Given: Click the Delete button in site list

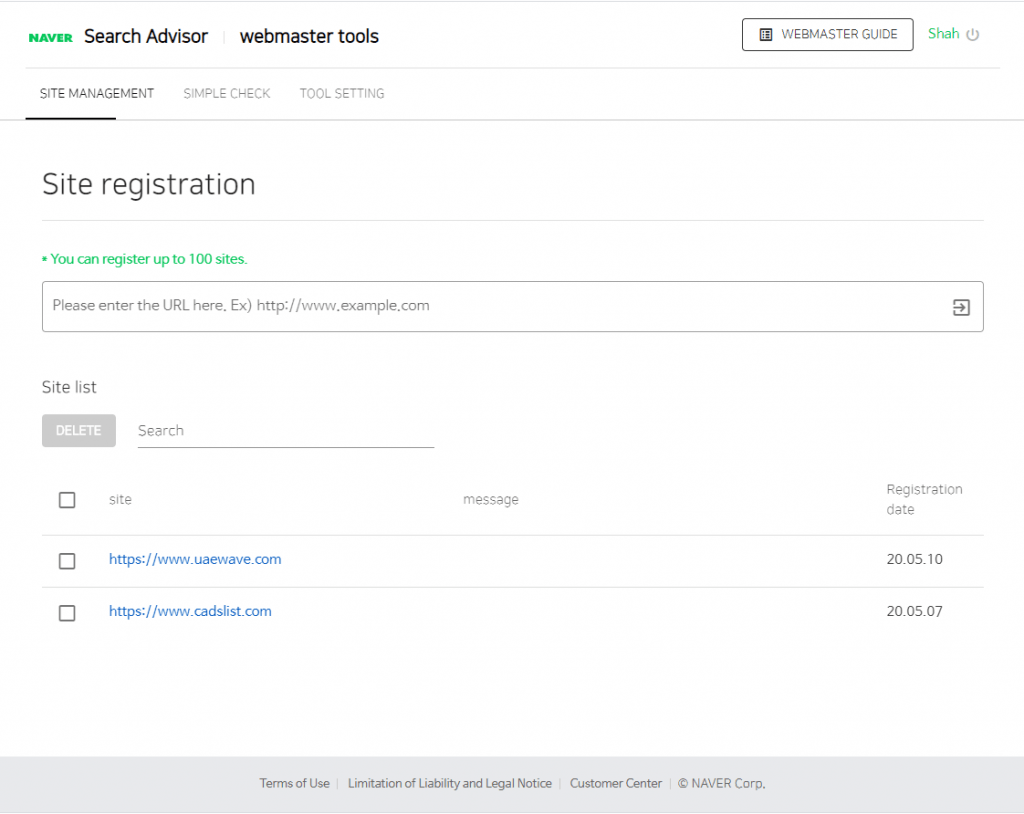Looking at the screenshot, I should click(x=78, y=431).
